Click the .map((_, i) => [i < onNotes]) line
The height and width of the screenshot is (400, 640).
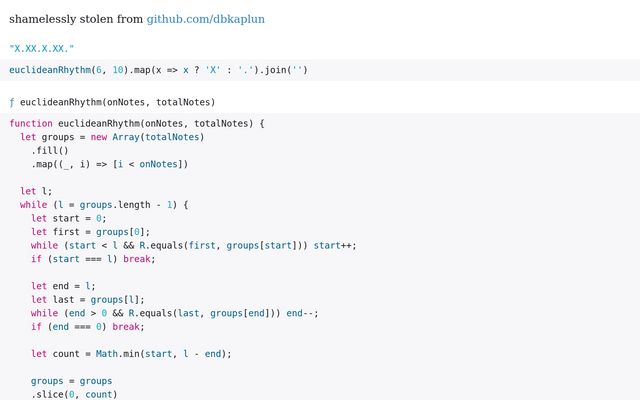coord(109,164)
